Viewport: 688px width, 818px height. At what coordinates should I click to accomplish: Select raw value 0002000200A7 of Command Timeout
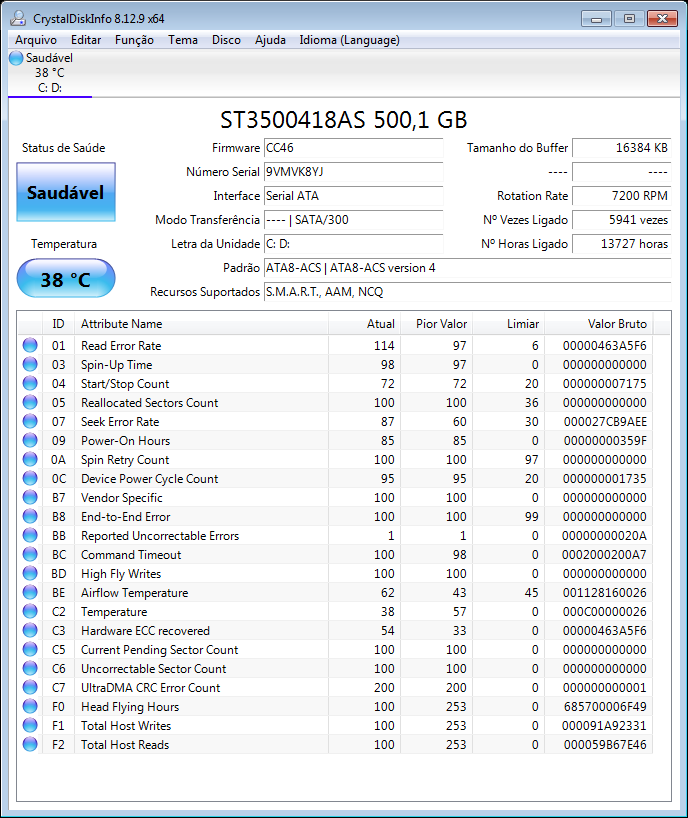click(x=604, y=555)
